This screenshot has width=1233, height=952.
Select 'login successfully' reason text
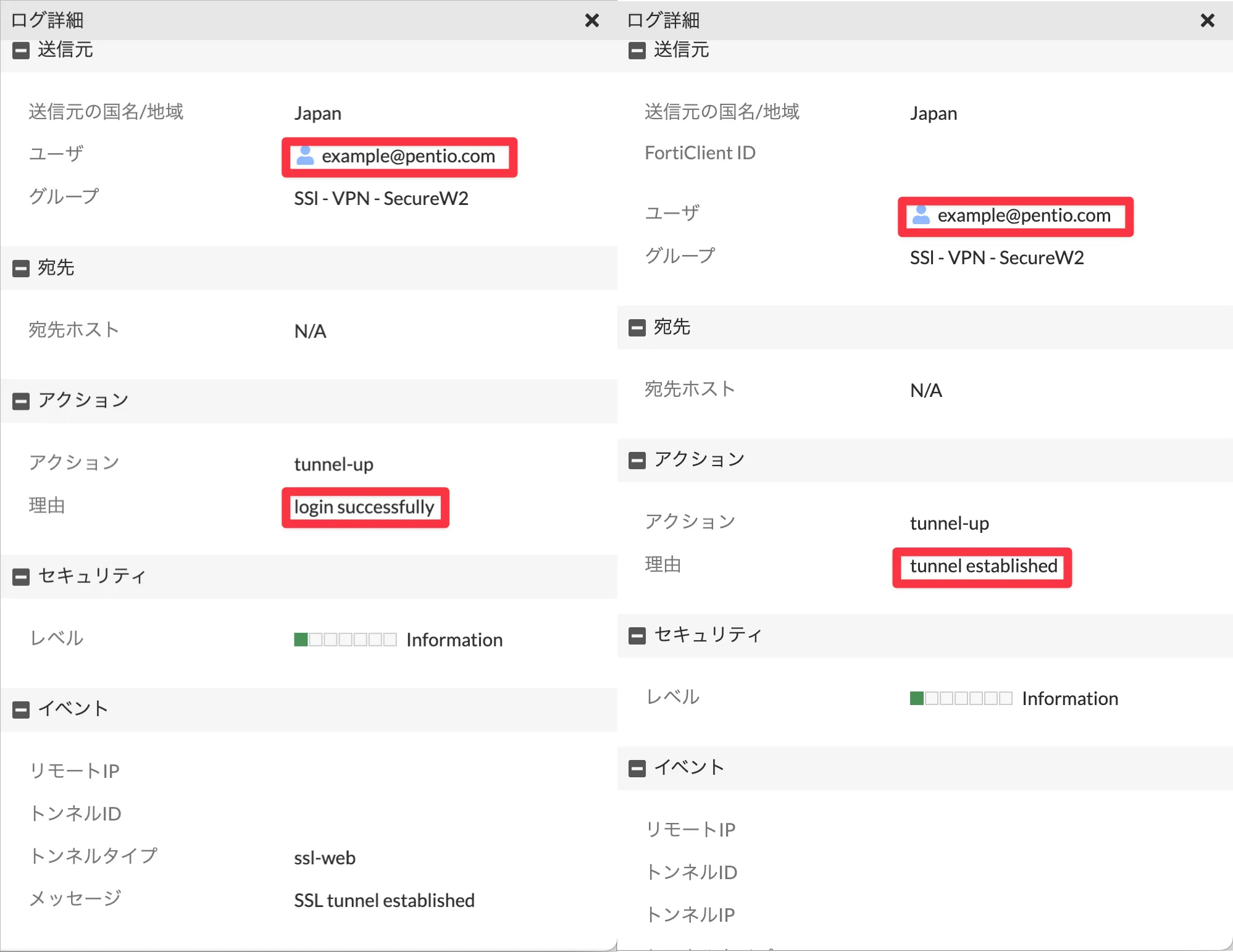click(364, 507)
